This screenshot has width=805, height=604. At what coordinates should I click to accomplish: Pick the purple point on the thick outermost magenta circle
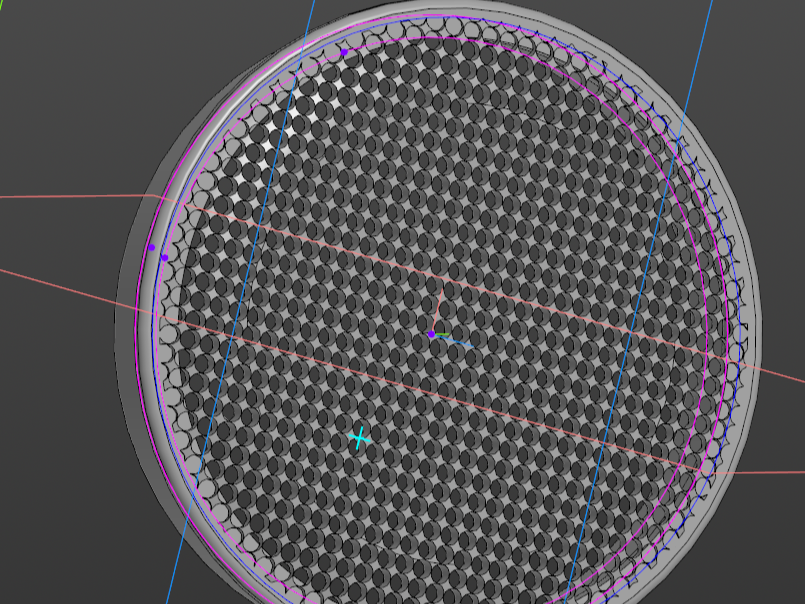pos(151,248)
